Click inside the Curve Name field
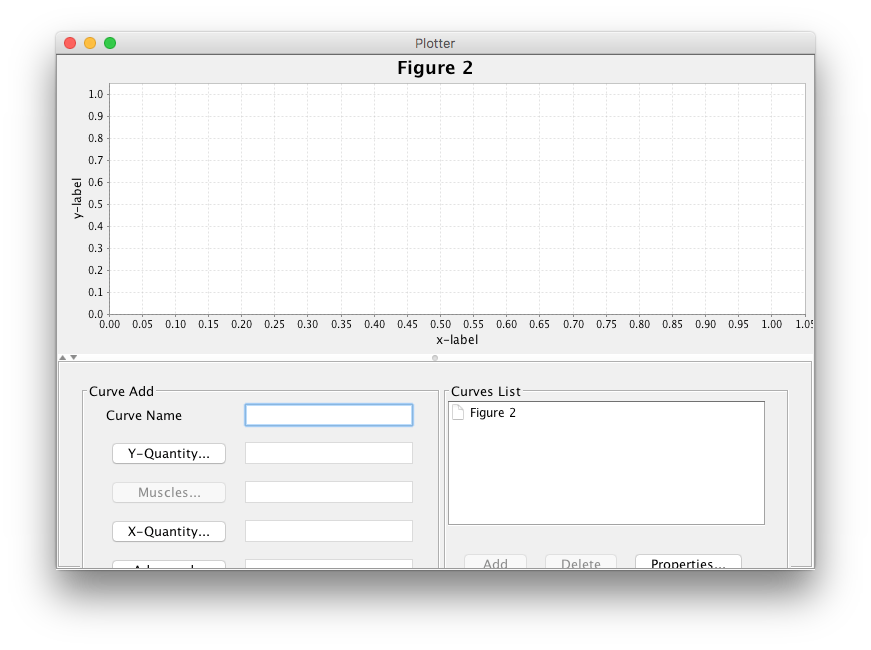 (x=328, y=414)
